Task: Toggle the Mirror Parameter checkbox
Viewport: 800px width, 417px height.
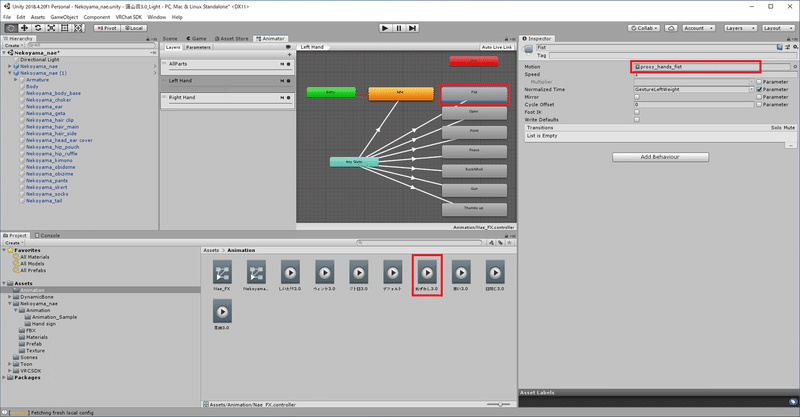Action: pyautogui.click(x=759, y=97)
